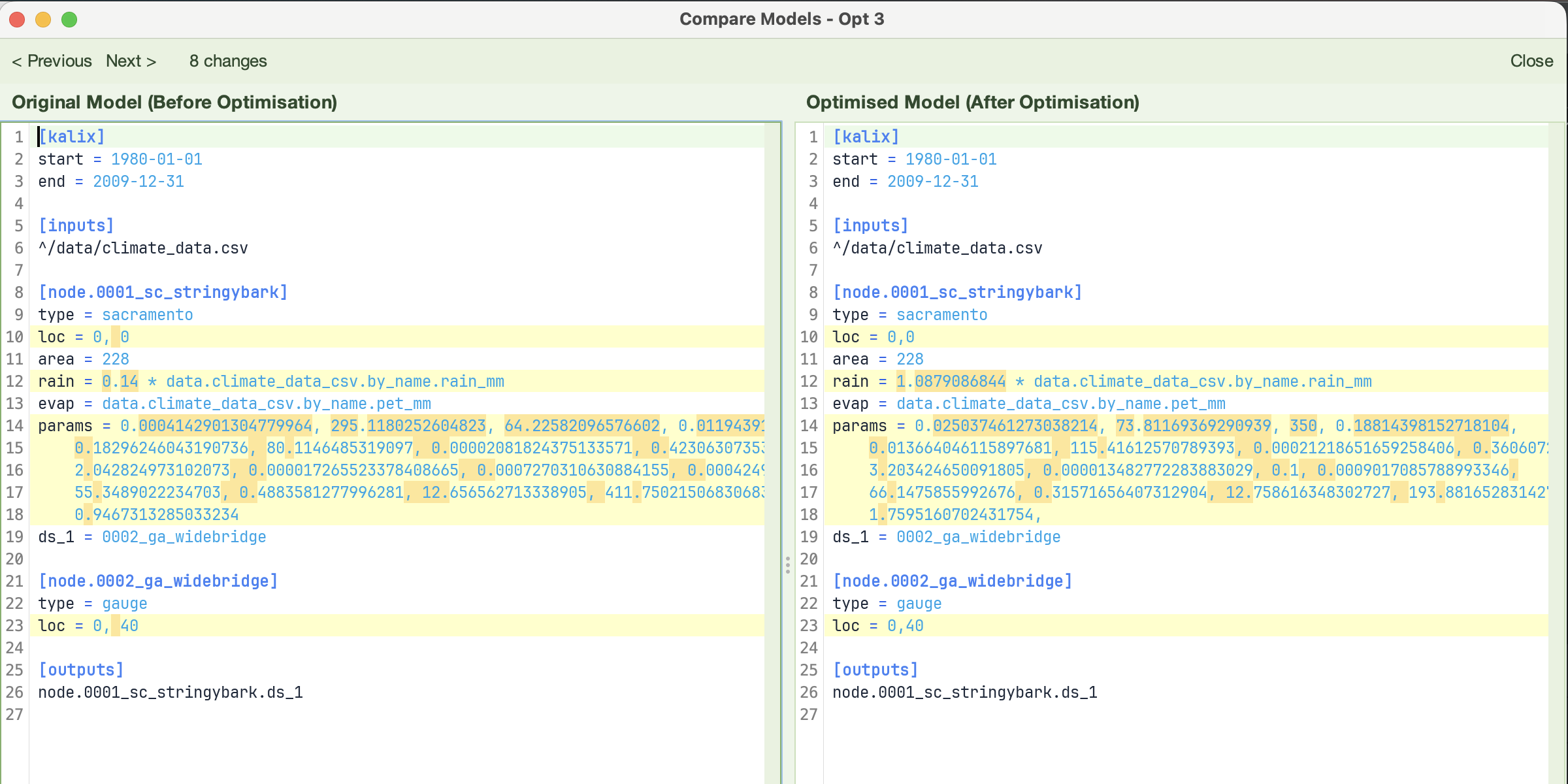Click the yellow minimize window button
This screenshot has height=784, width=1568.
point(43,20)
